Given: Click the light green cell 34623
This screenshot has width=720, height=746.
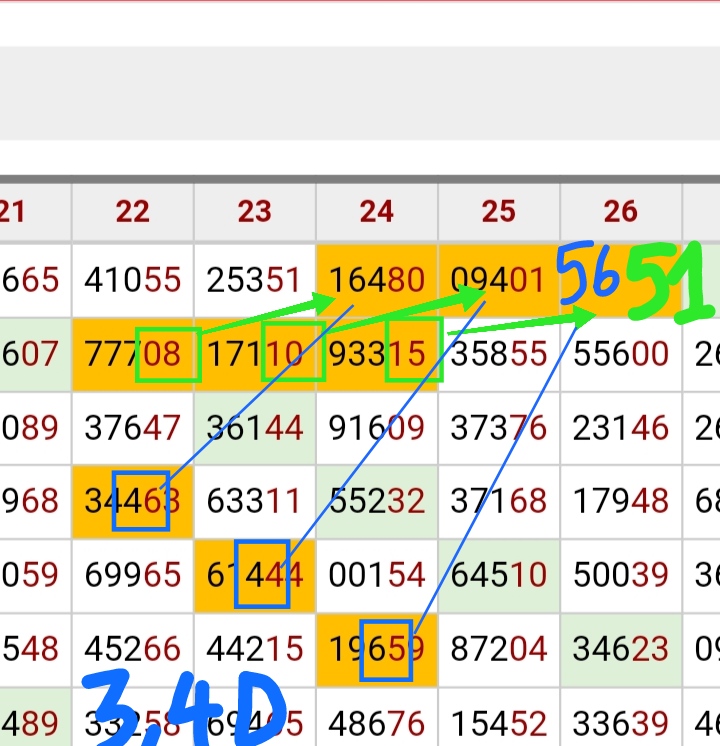Looking at the screenshot, I should [x=621, y=649].
